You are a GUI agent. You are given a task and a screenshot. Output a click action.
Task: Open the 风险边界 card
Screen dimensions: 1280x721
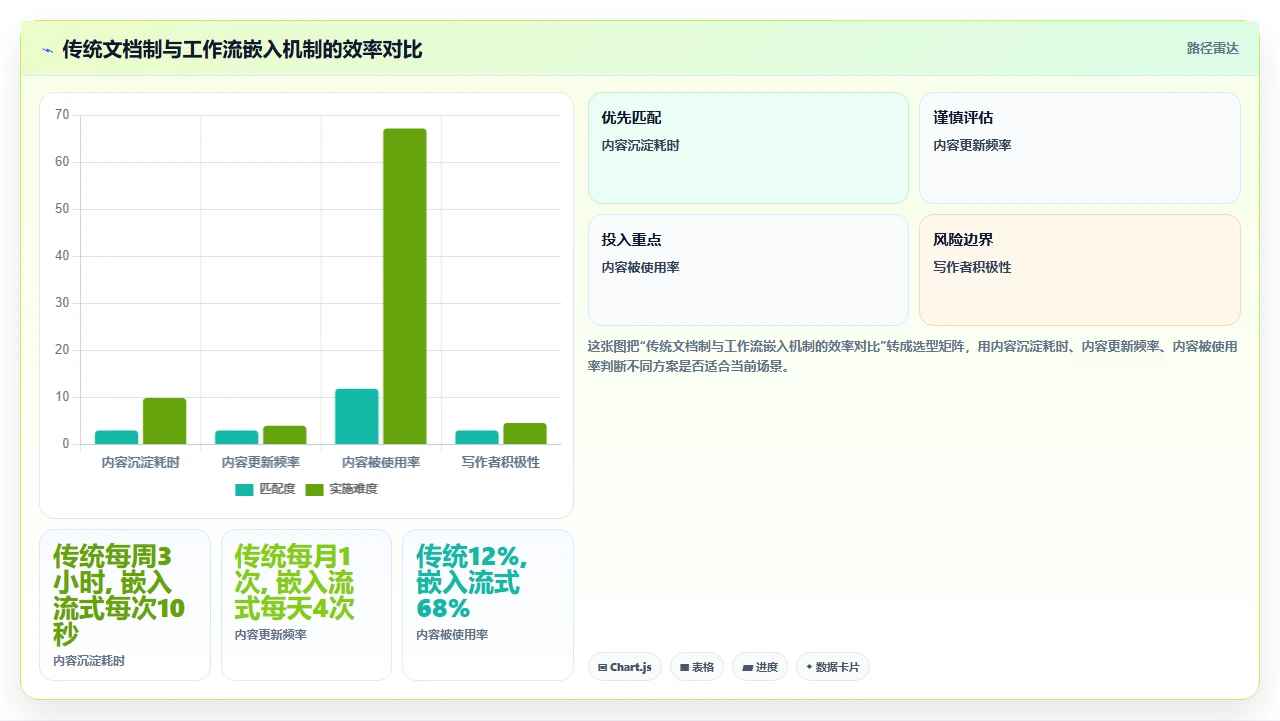(x=1080, y=270)
